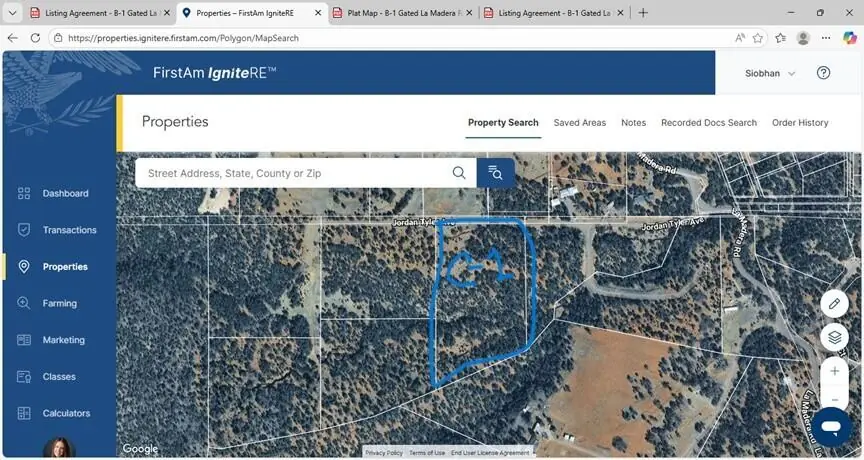Switch to Plat Map browser tab
The image size is (864, 460).
point(403,13)
